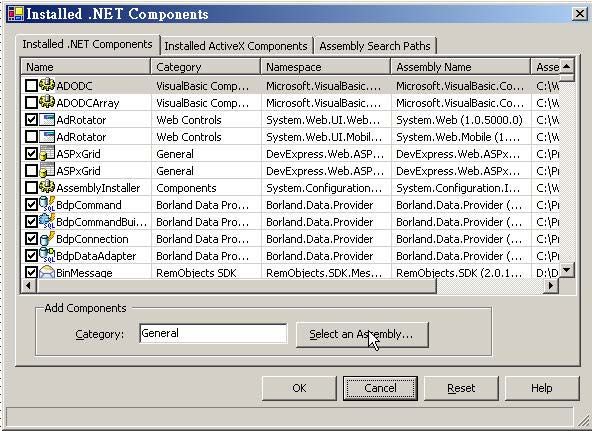Screen dimensions: 592x431
Task: Click the horizontal scrollbar thumb
Action: coord(236,286)
